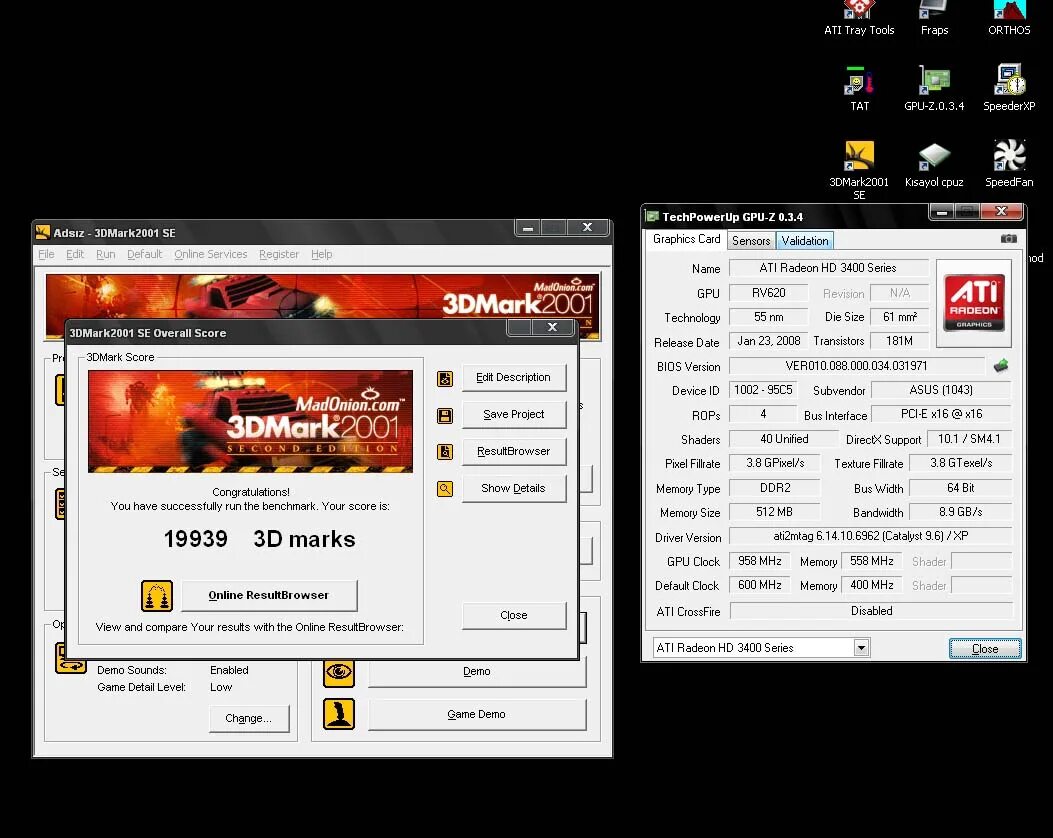Open the Edit menu in 3DMark2001
The height and width of the screenshot is (838, 1053).
coord(75,254)
